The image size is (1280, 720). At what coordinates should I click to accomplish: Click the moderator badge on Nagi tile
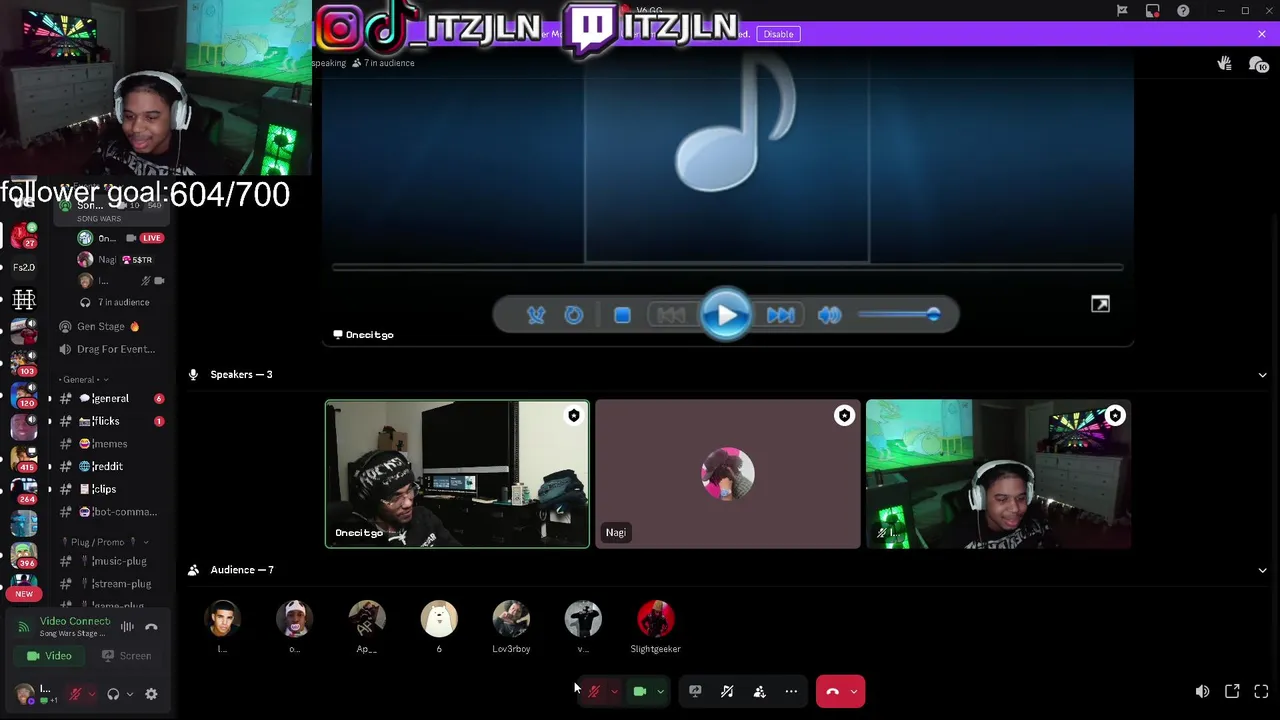coord(844,416)
